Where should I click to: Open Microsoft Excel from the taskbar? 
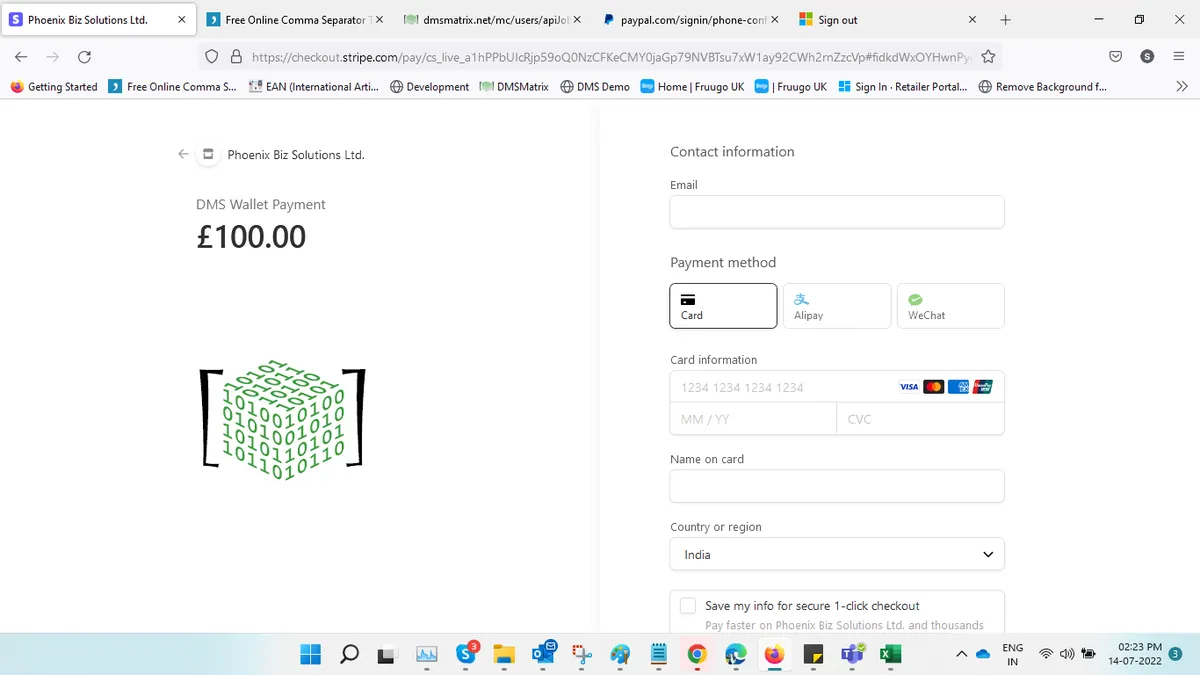890,654
